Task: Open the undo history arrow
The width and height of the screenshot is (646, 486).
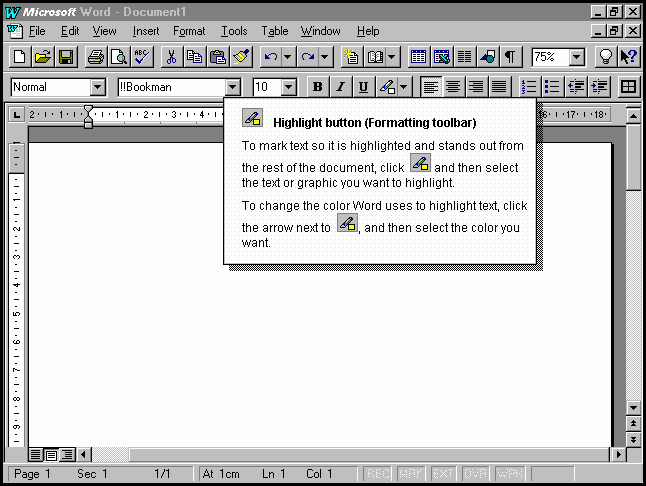Action: click(288, 56)
